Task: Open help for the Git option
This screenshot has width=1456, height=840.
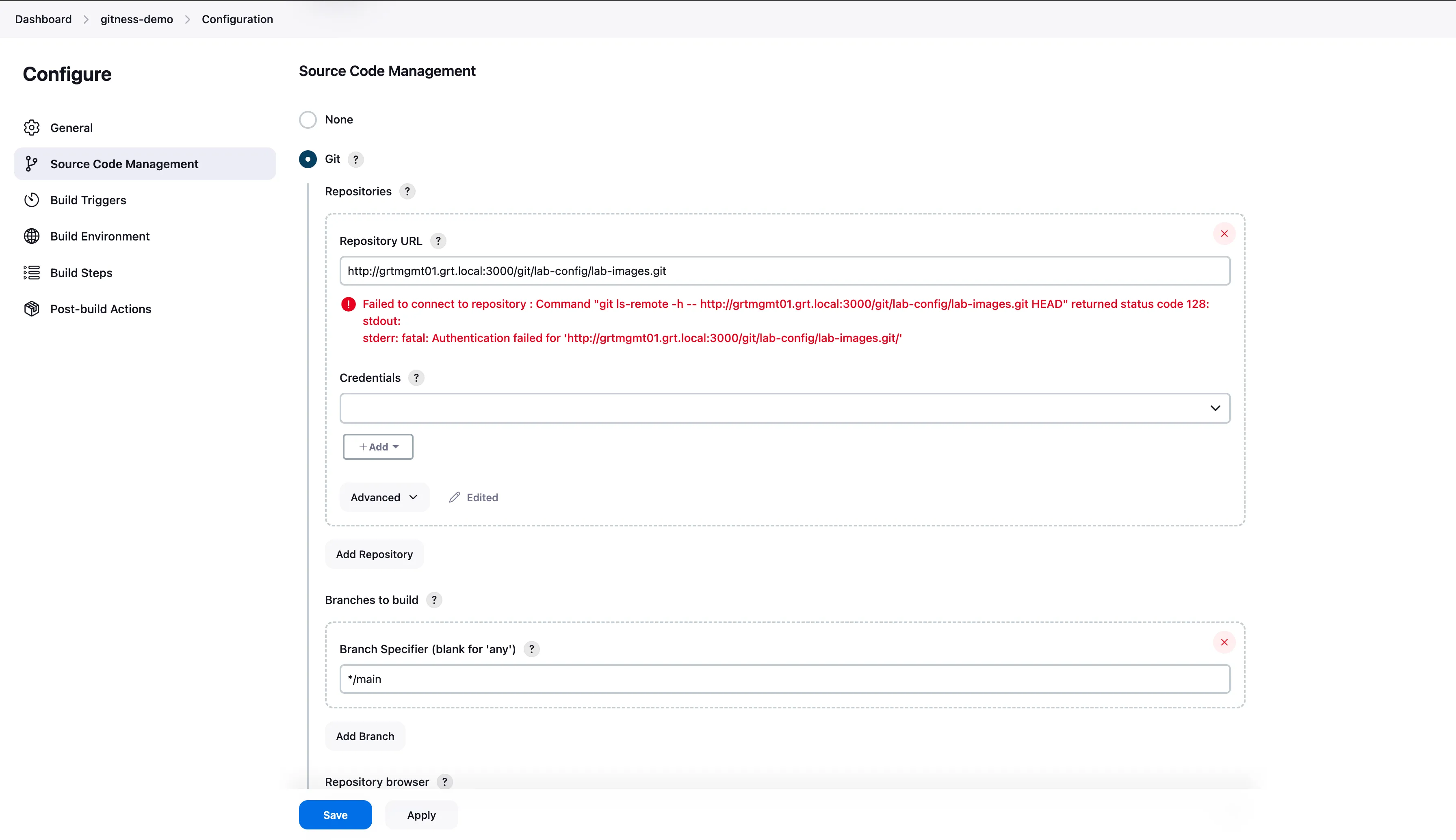Action: (x=356, y=159)
